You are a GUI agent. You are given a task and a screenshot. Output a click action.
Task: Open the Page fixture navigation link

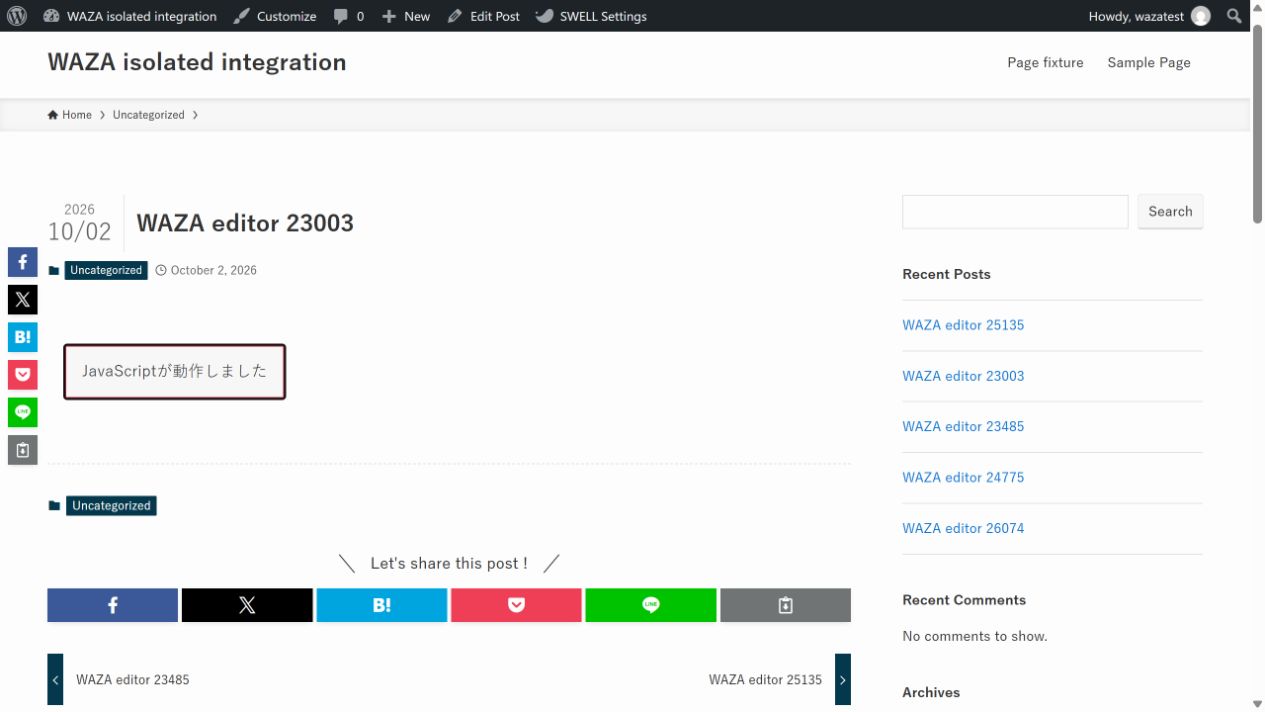(x=1045, y=62)
